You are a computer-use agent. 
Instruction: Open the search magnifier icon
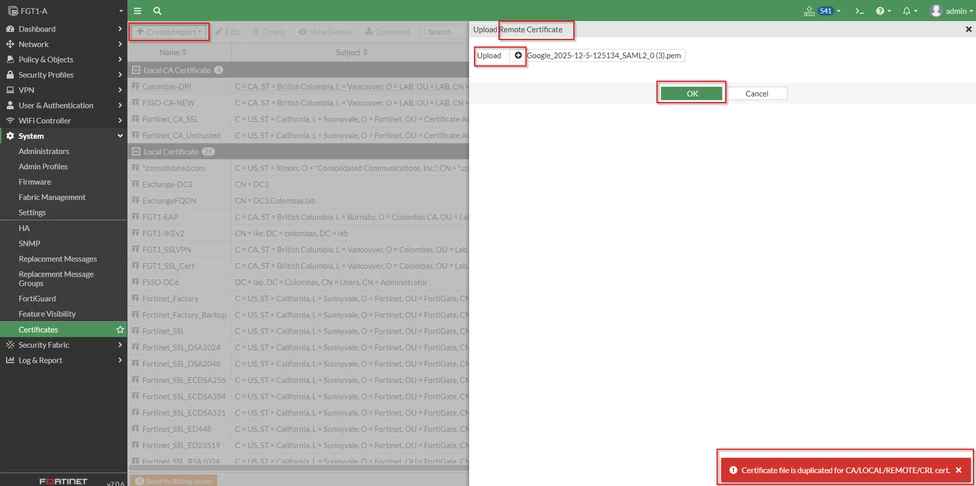point(157,11)
